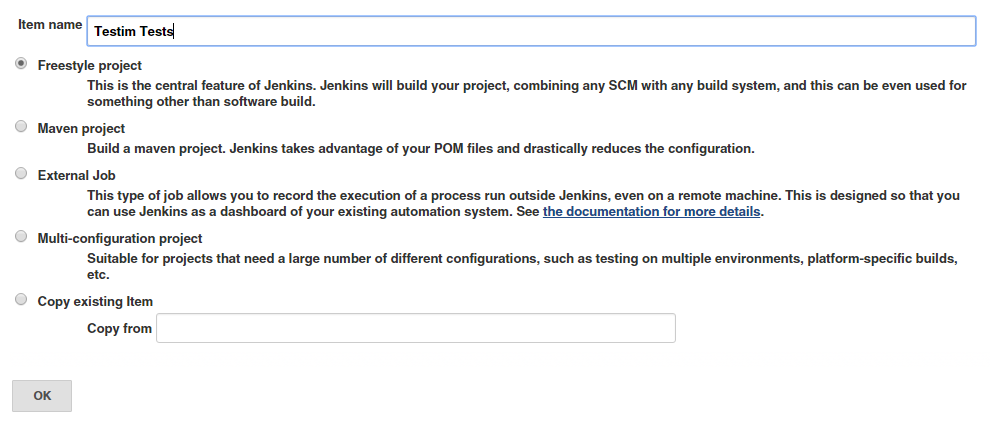Viewport: 990px width, 426px height.
Task: Click the Copy from label
Action: click(x=119, y=328)
